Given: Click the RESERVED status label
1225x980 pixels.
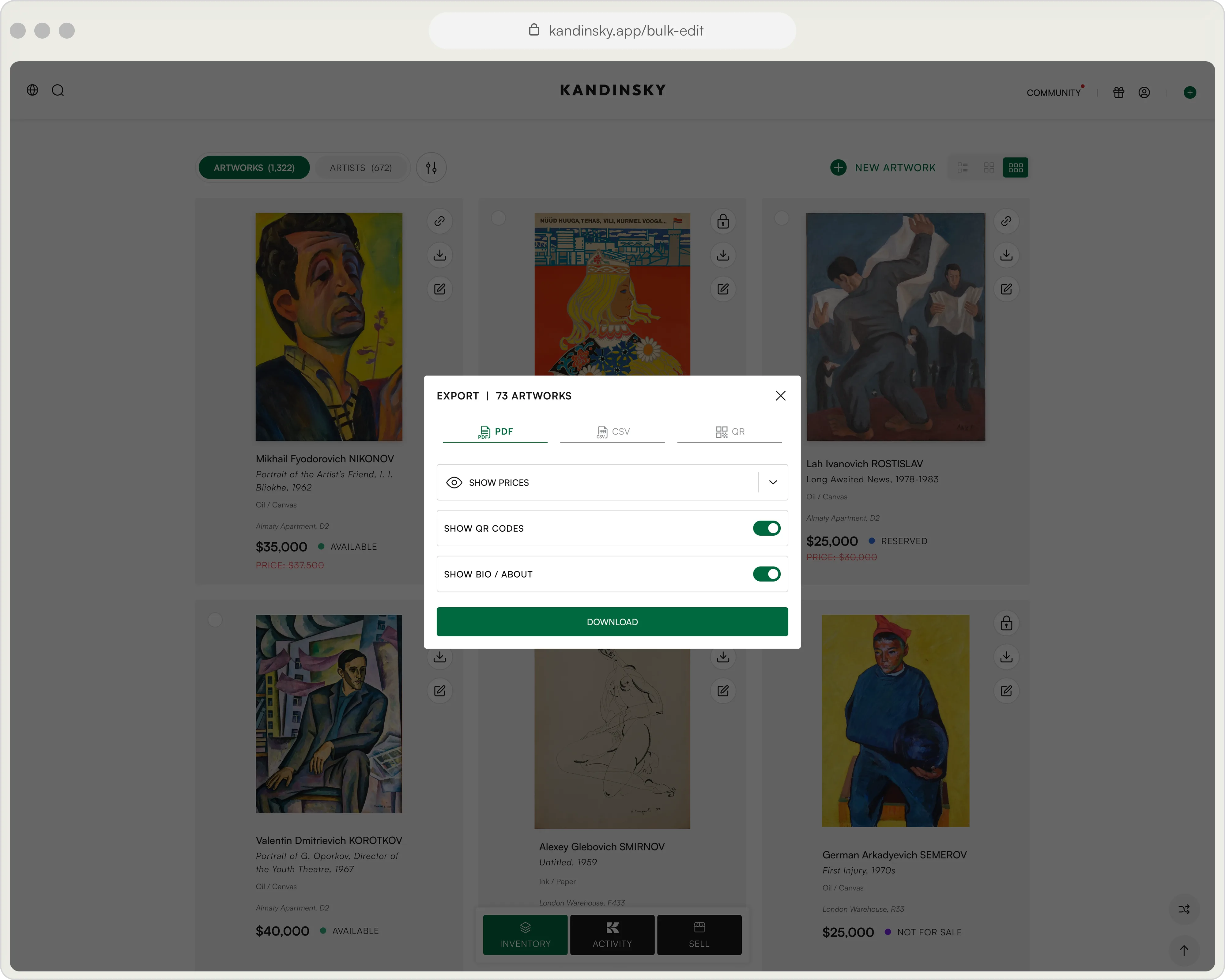Looking at the screenshot, I should point(904,541).
